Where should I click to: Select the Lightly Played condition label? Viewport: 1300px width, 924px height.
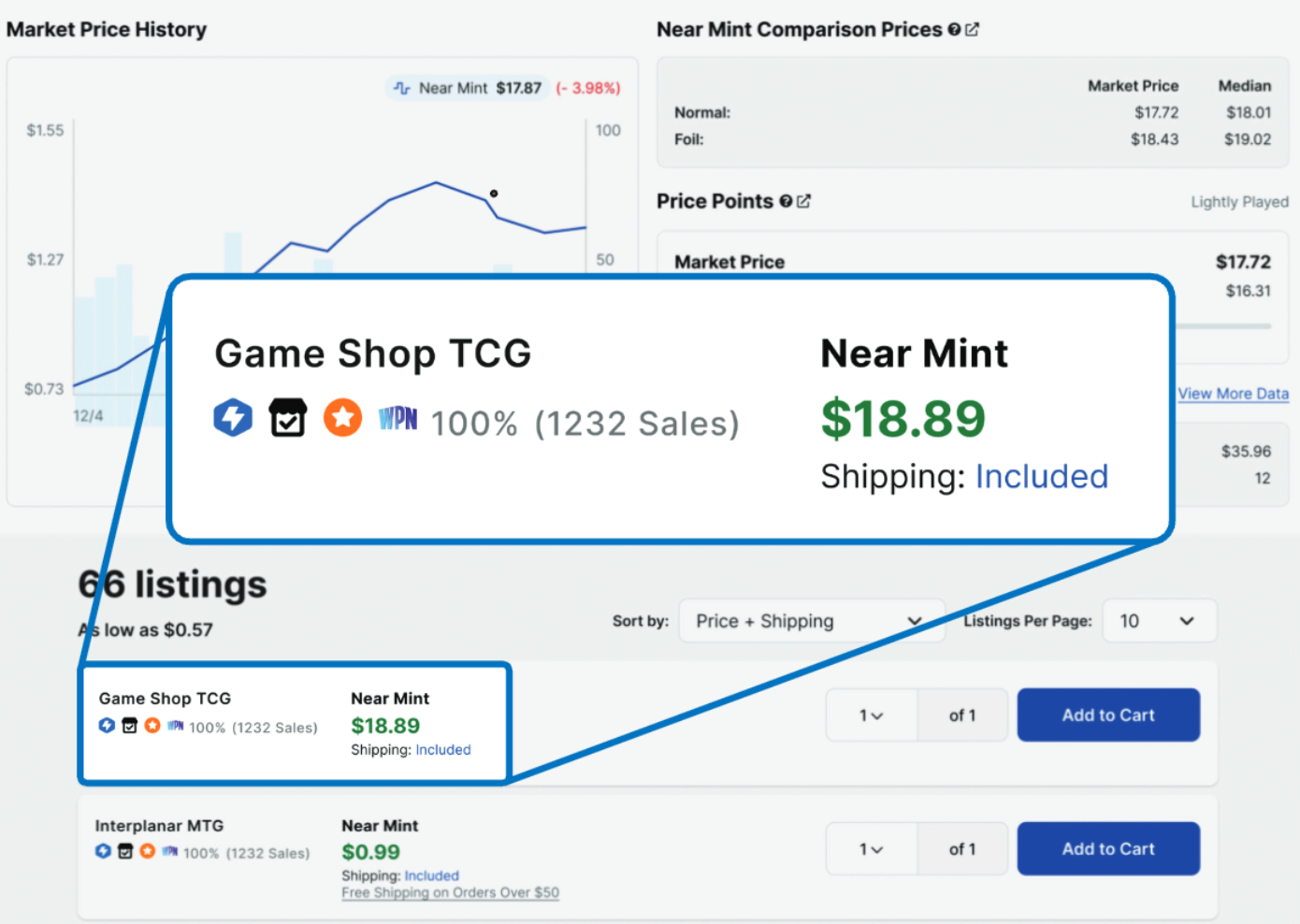1239,201
